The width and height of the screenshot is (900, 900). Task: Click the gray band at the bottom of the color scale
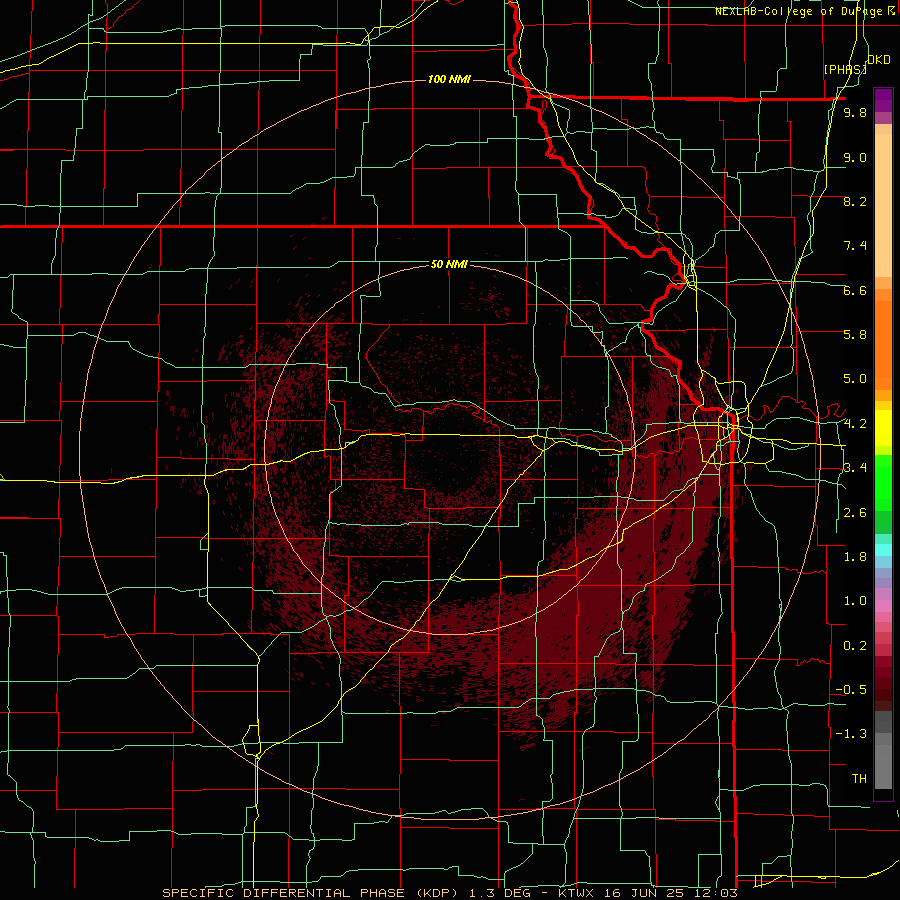[x=883, y=761]
